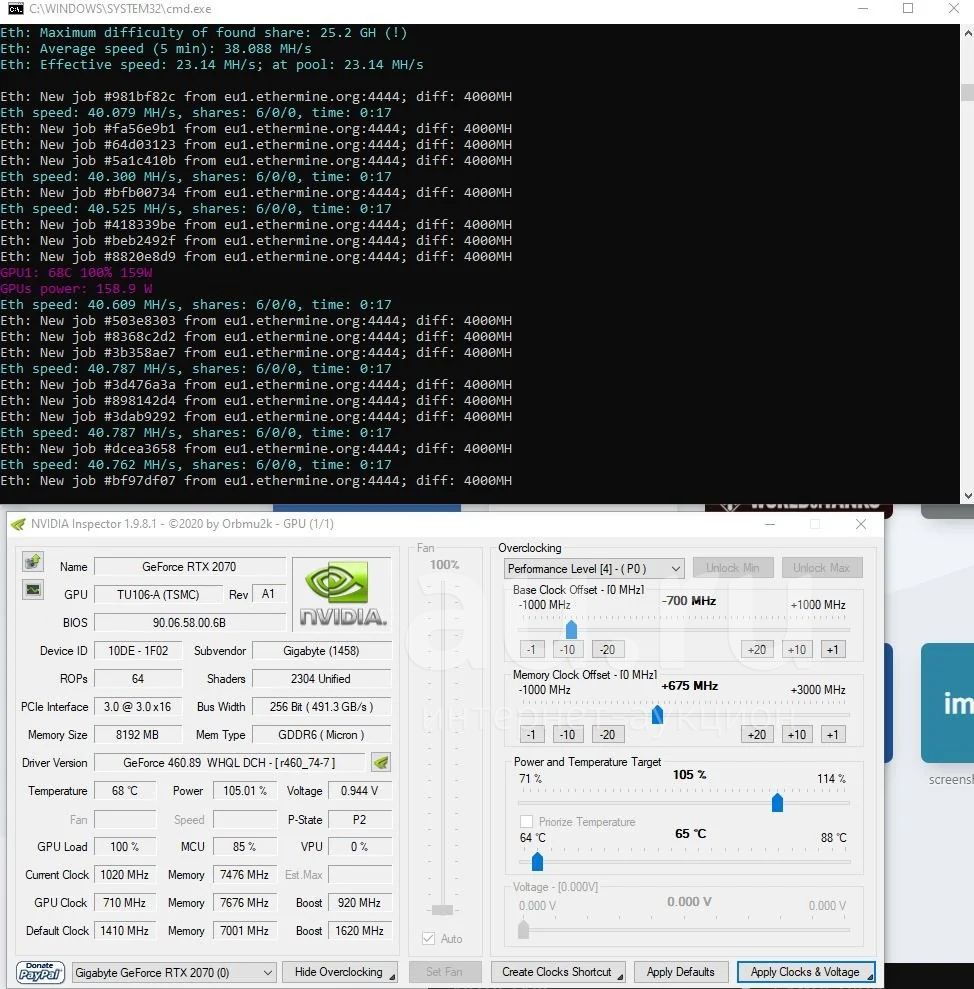Click the GPU Load value 100 %
Screen dimensions: 974x989
point(125,846)
